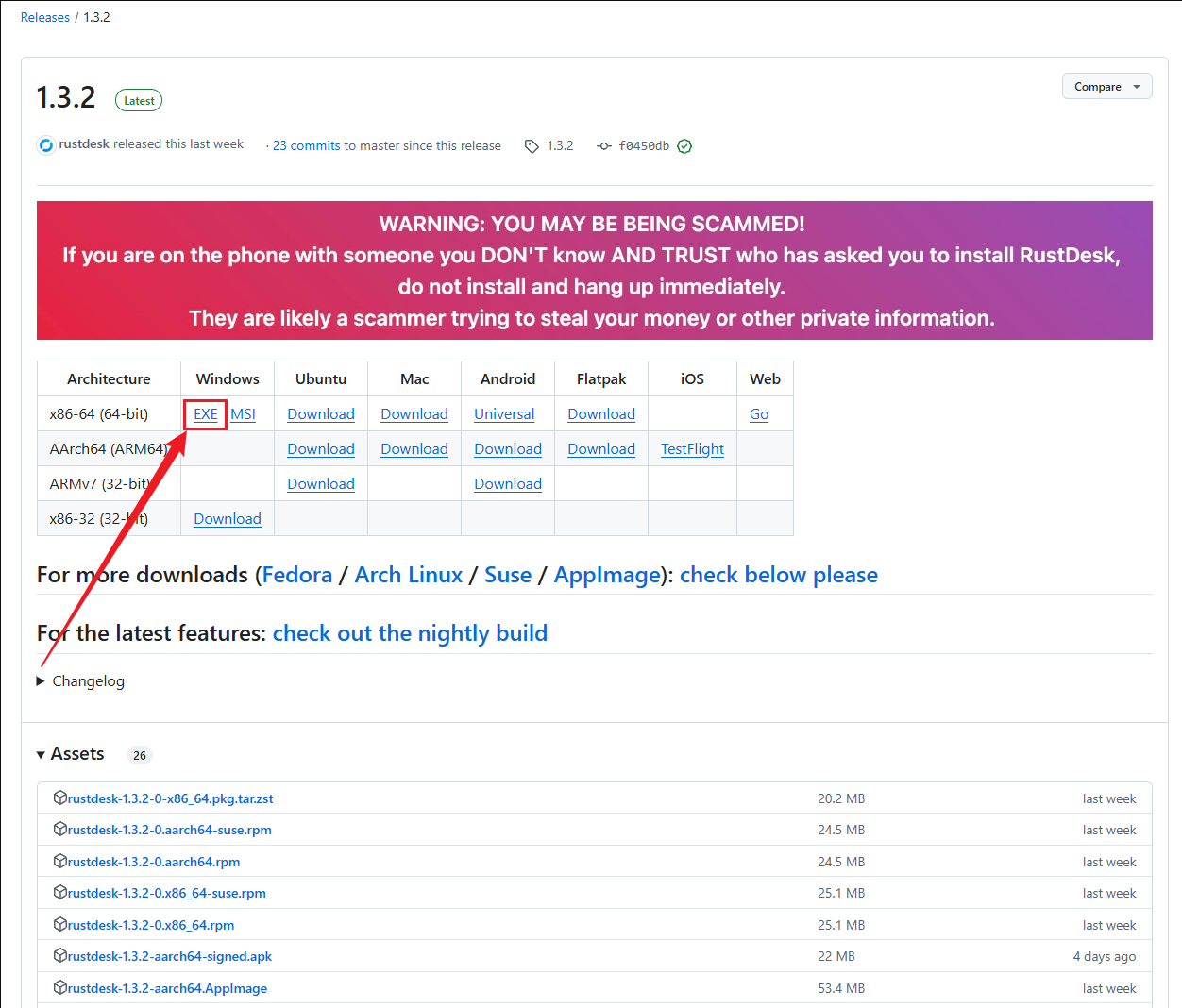
Task: Click package icon for rustdesk-1.3.2-aarch64-signed.apk
Action: [60, 956]
